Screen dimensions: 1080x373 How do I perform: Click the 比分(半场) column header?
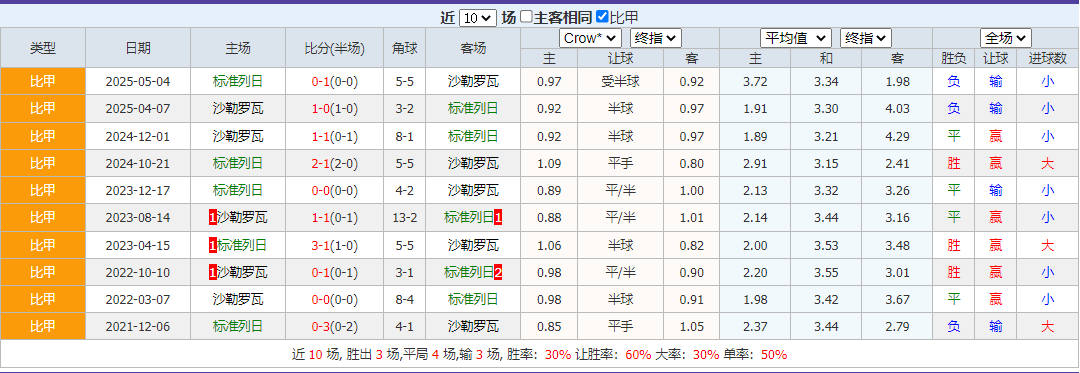(334, 47)
